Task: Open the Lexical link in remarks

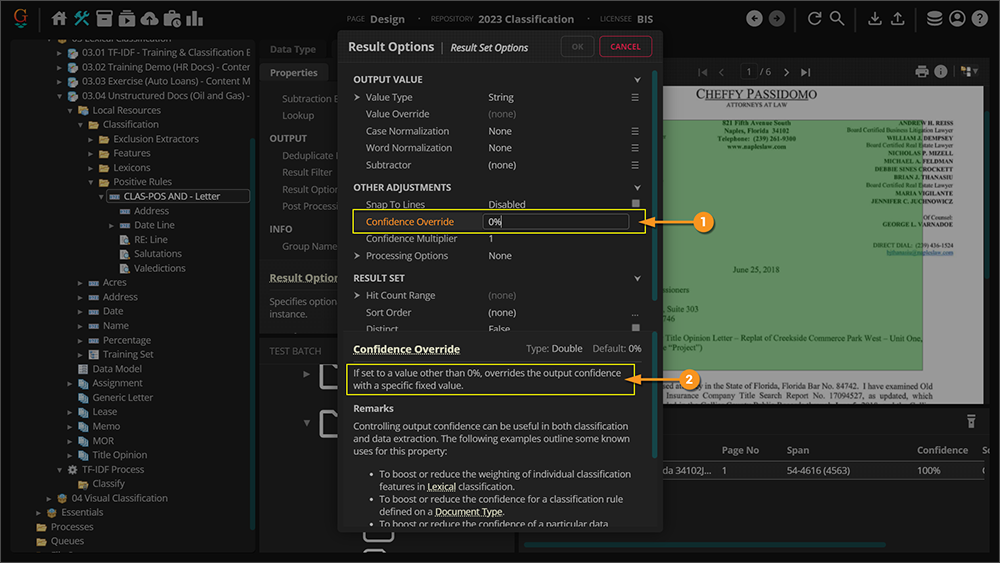Action: [x=441, y=487]
